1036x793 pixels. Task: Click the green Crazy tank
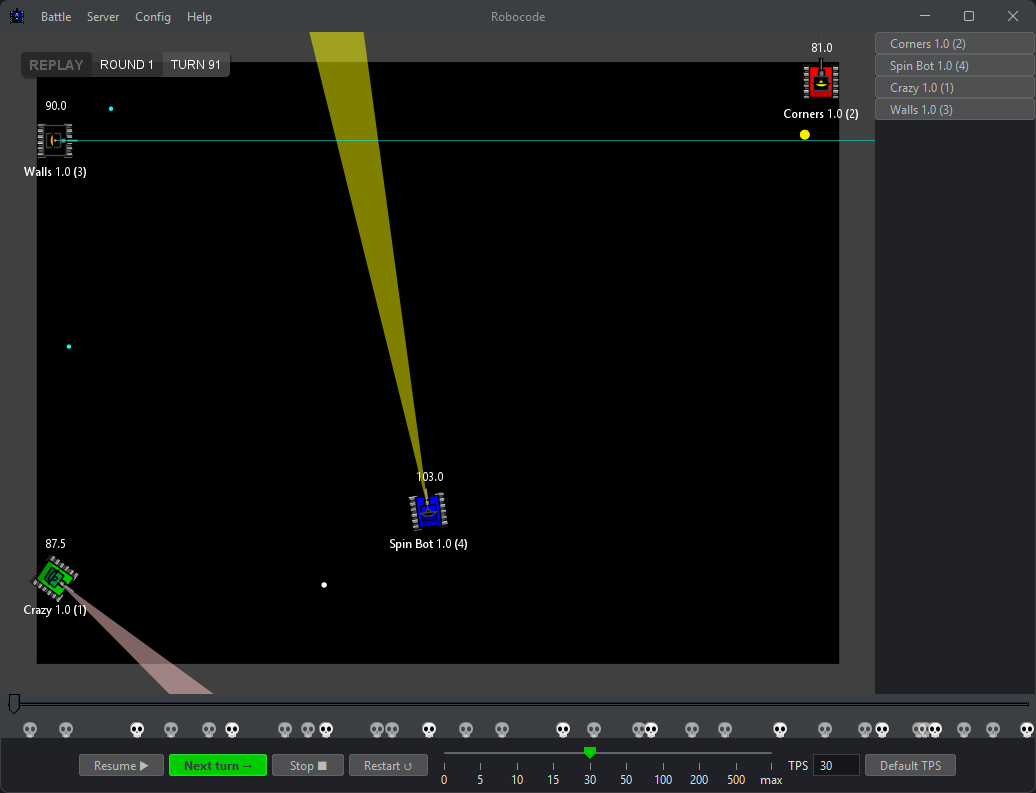pos(55,578)
